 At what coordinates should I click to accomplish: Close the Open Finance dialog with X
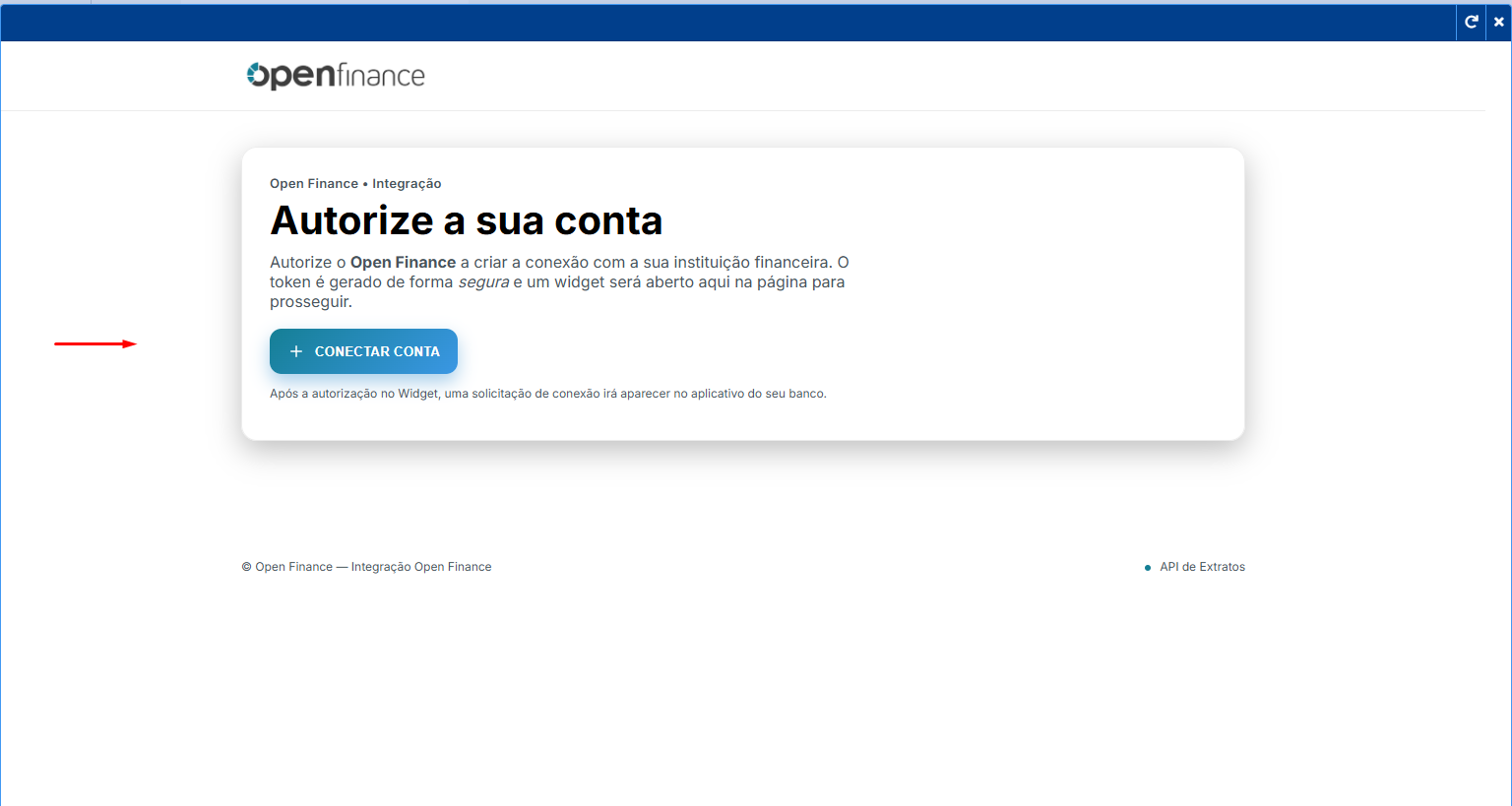[1498, 22]
